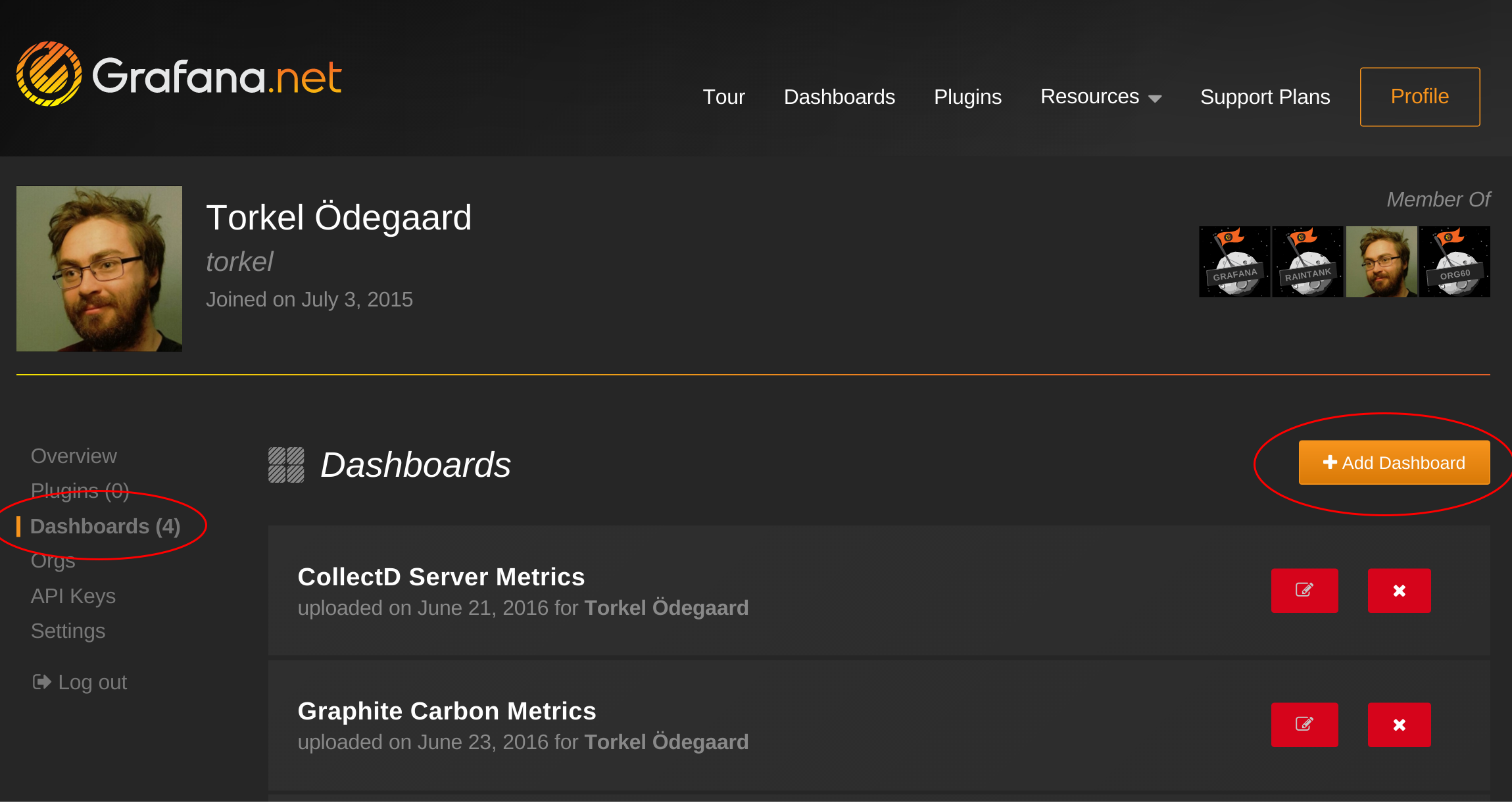Delete the Graphite Carbon Metrics dashboard
Viewport: 1512px width, 803px height.
[x=1399, y=725]
